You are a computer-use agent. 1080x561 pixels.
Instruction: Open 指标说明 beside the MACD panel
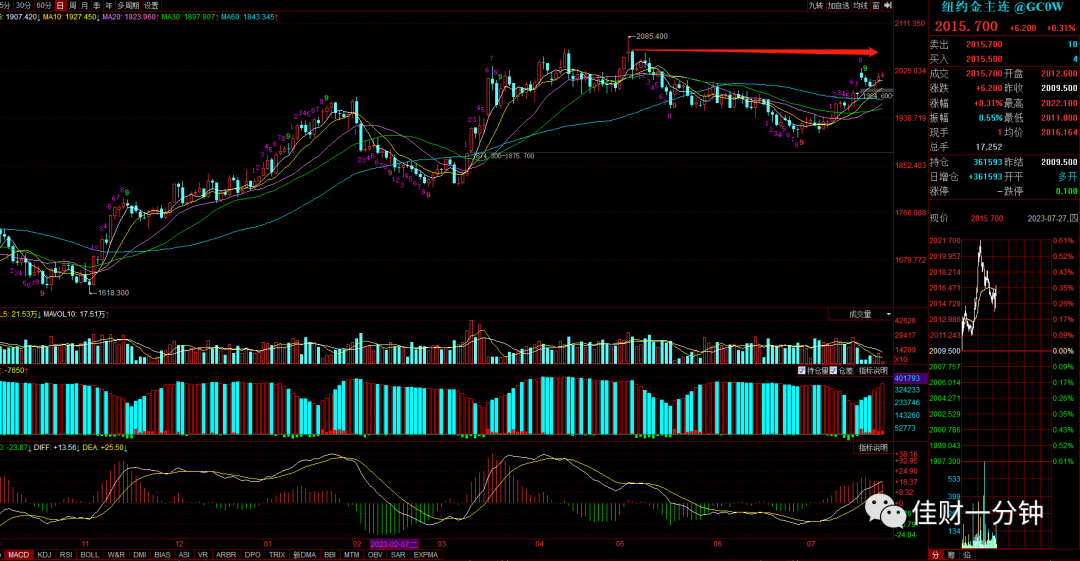point(873,448)
